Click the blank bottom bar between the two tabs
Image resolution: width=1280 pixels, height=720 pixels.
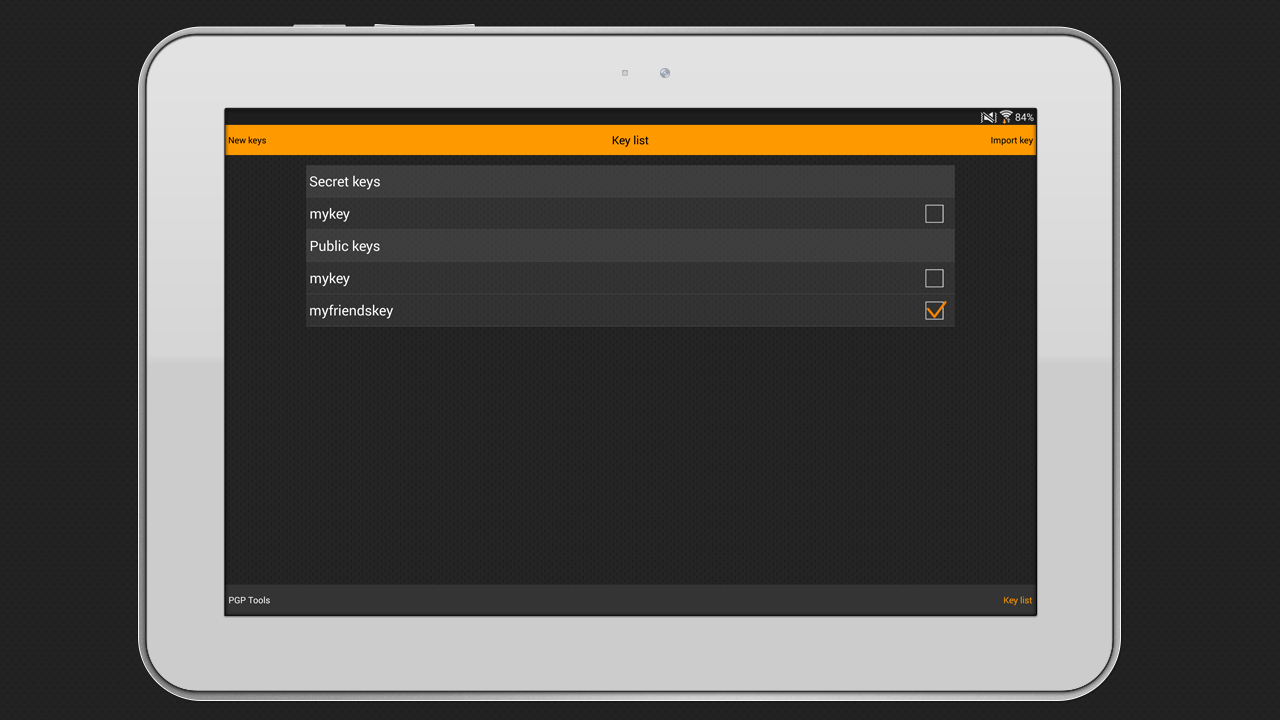point(630,600)
